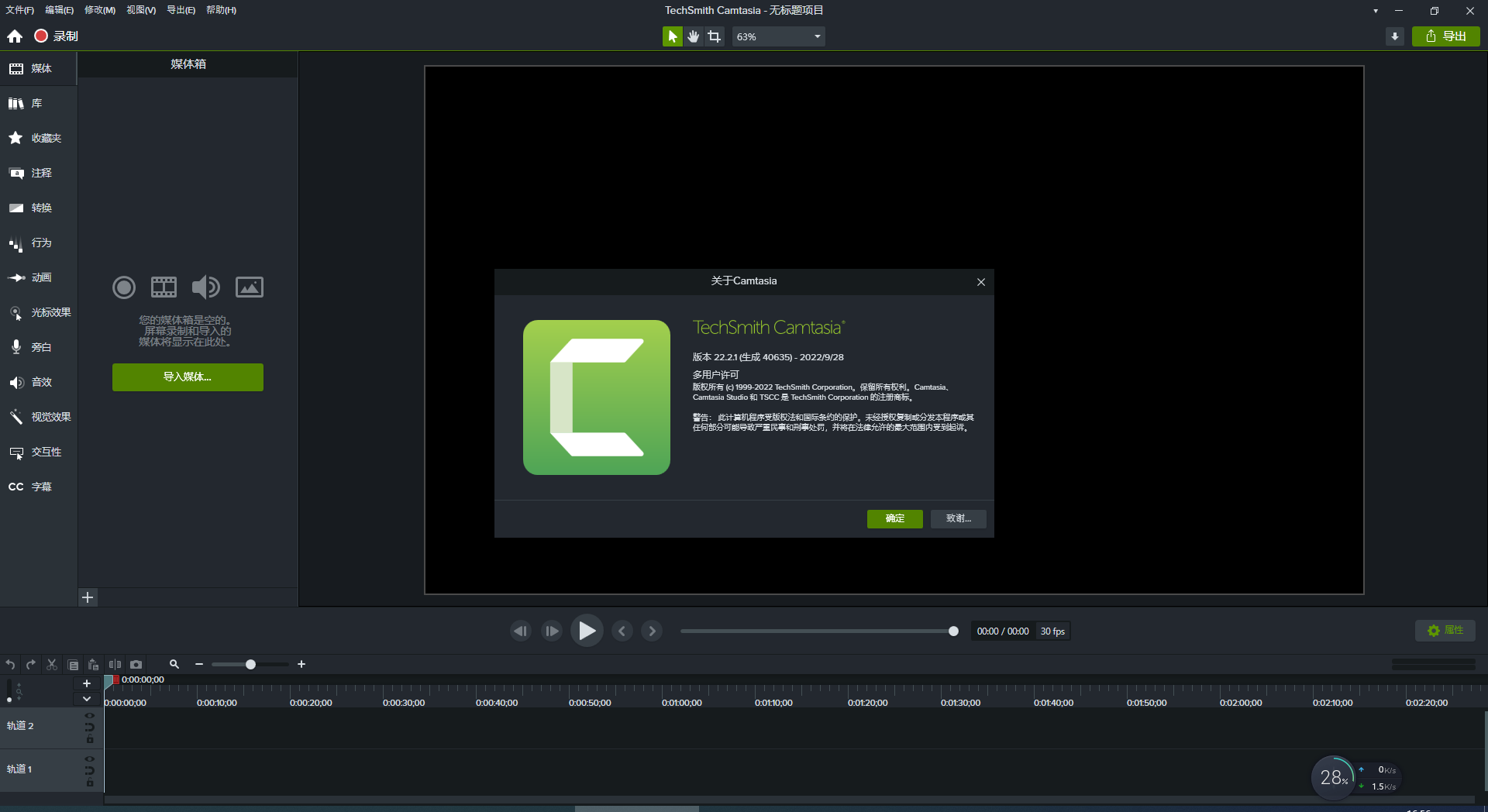Take a snapshot with the camera icon
Image resolution: width=1488 pixels, height=812 pixels.
[136, 664]
